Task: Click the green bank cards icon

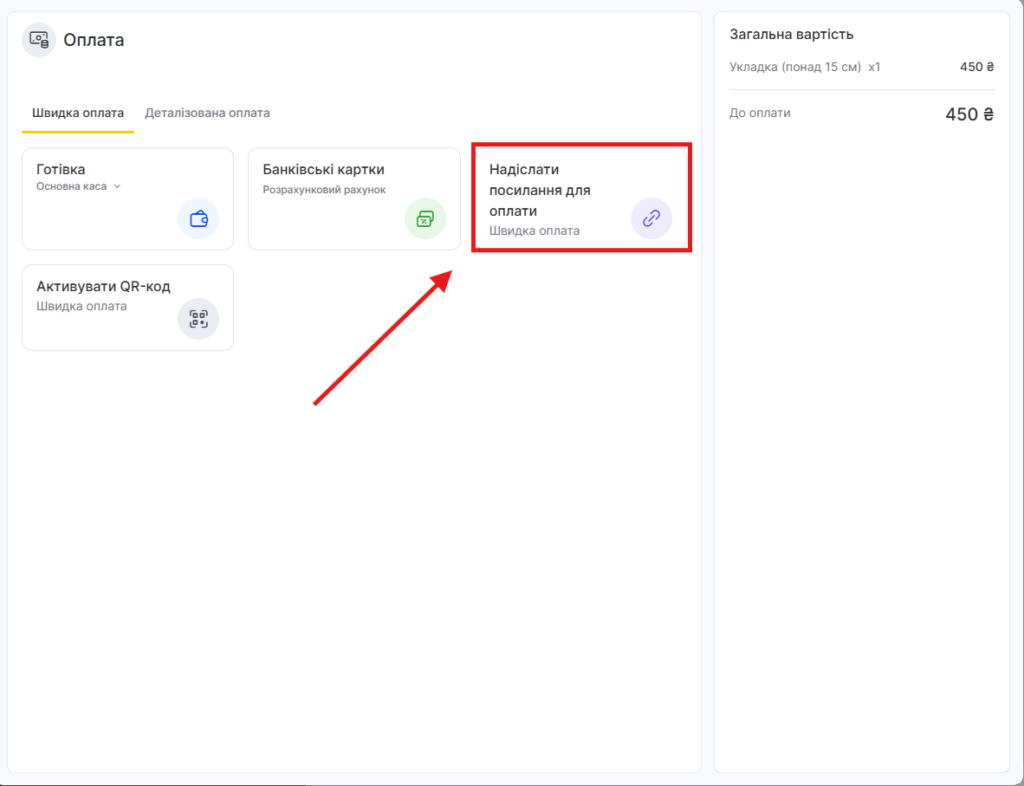Action: click(425, 218)
